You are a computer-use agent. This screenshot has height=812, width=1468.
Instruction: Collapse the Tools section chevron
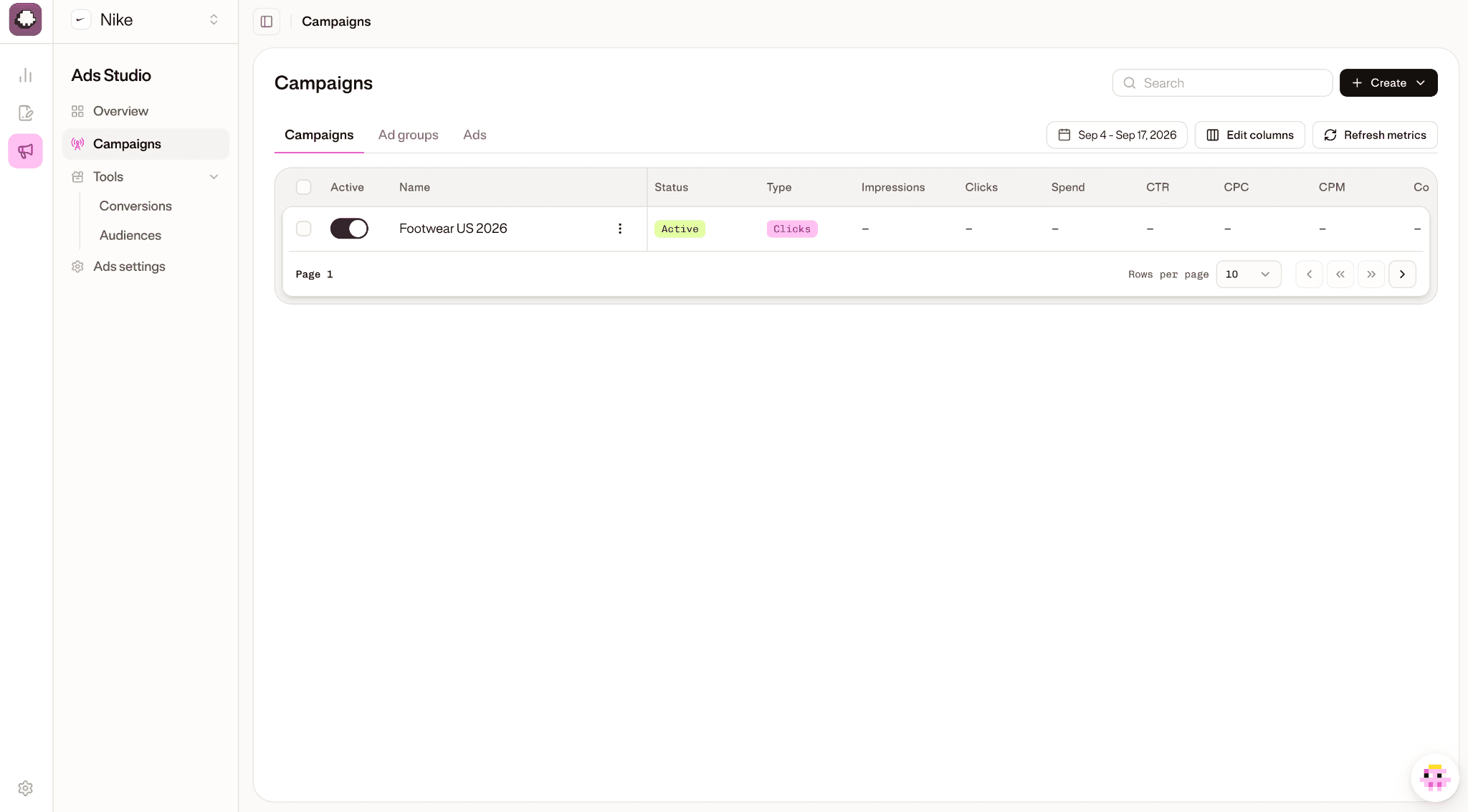[214, 177]
